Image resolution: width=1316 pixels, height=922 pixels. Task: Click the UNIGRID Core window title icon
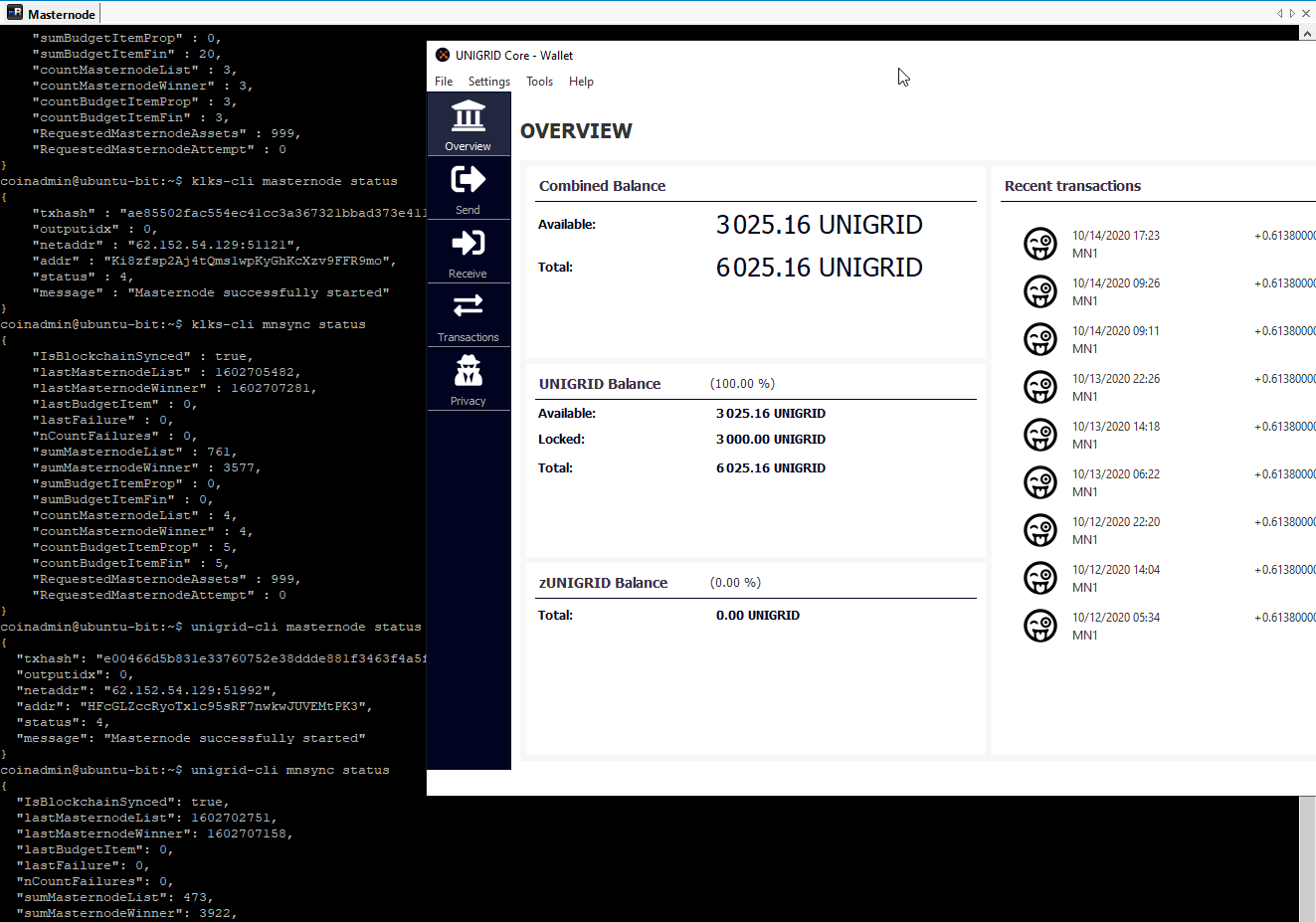pos(443,55)
